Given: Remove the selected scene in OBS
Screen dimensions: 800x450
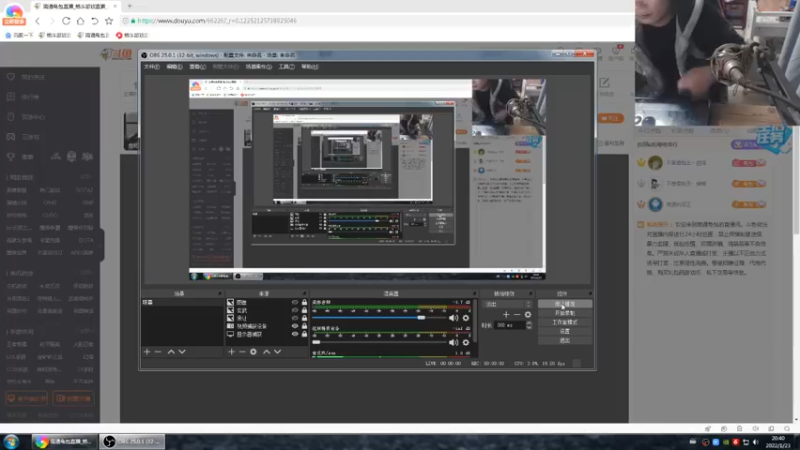Looking at the screenshot, I should tap(158, 352).
